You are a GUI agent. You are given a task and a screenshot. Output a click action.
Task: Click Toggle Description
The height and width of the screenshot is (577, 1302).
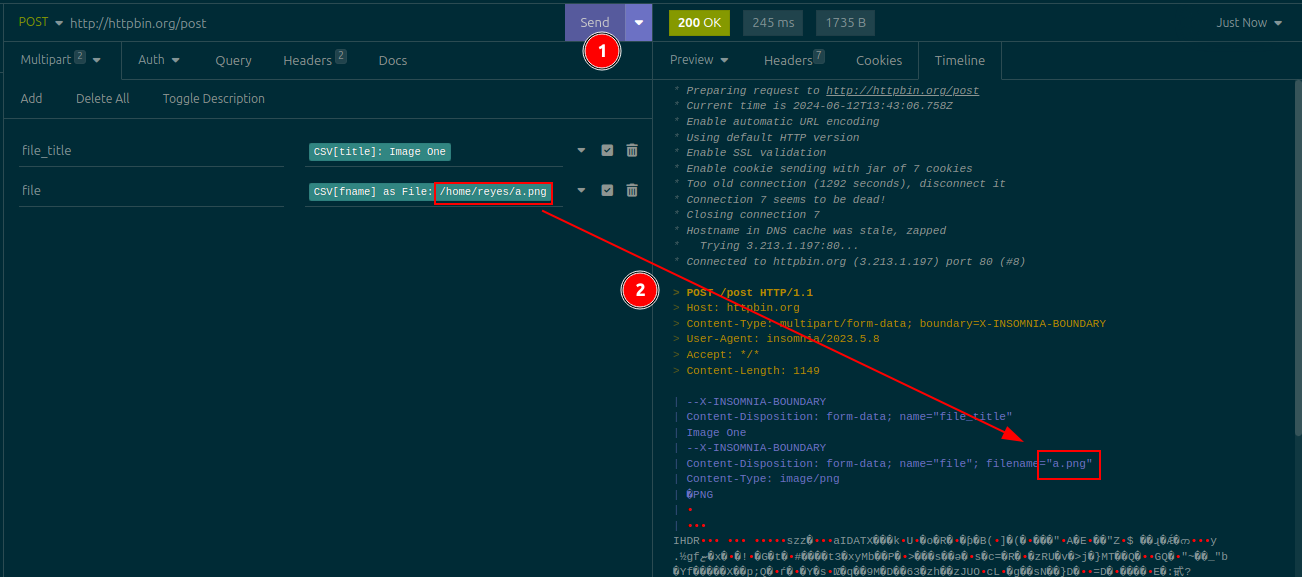click(214, 98)
